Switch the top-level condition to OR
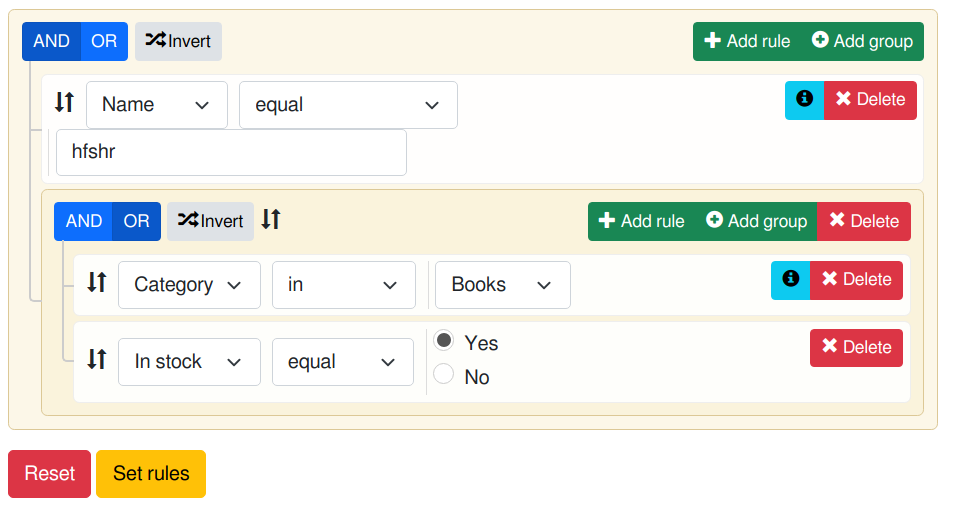Image resolution: width=954 pixels, height=508 pixels. pyautogui.click(x=104, y=41)
